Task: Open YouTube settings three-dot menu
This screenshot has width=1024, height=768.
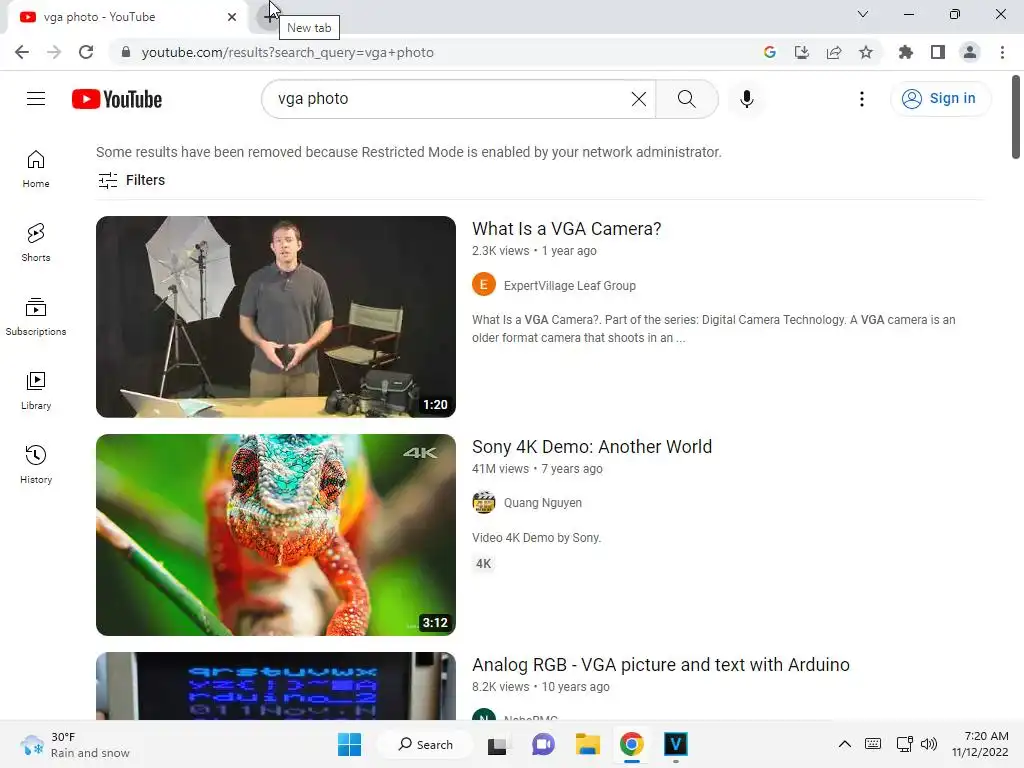Action: click(x=861, y=99)
